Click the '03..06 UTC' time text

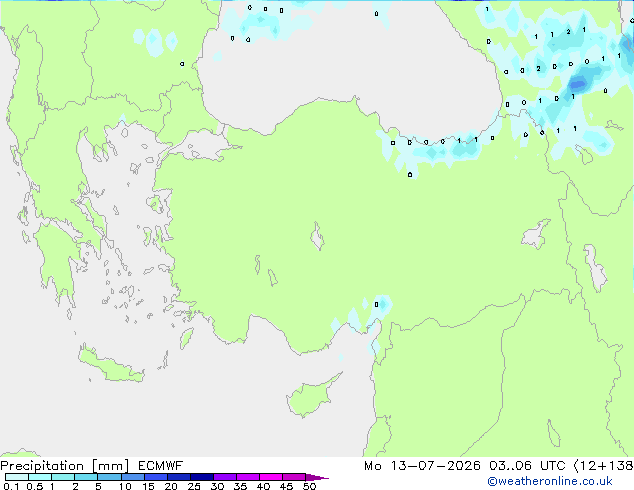pyautogui.click(x=527, y=466)
